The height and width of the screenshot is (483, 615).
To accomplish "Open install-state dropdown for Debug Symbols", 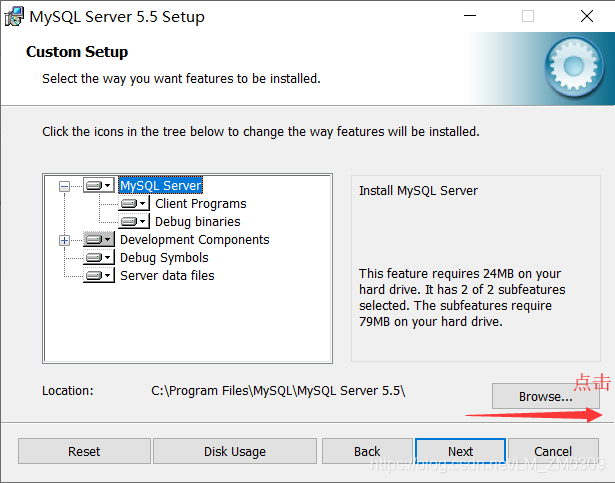I will [x=99, y=257].
